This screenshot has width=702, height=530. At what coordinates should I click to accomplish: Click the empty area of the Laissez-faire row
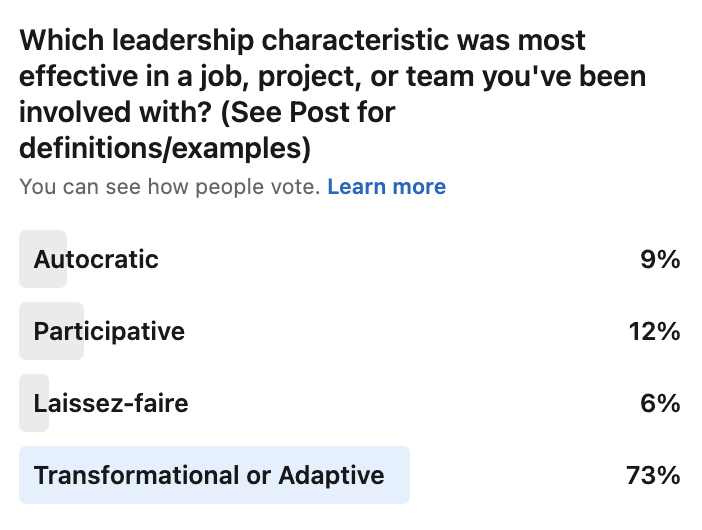(x=412, y=403)
